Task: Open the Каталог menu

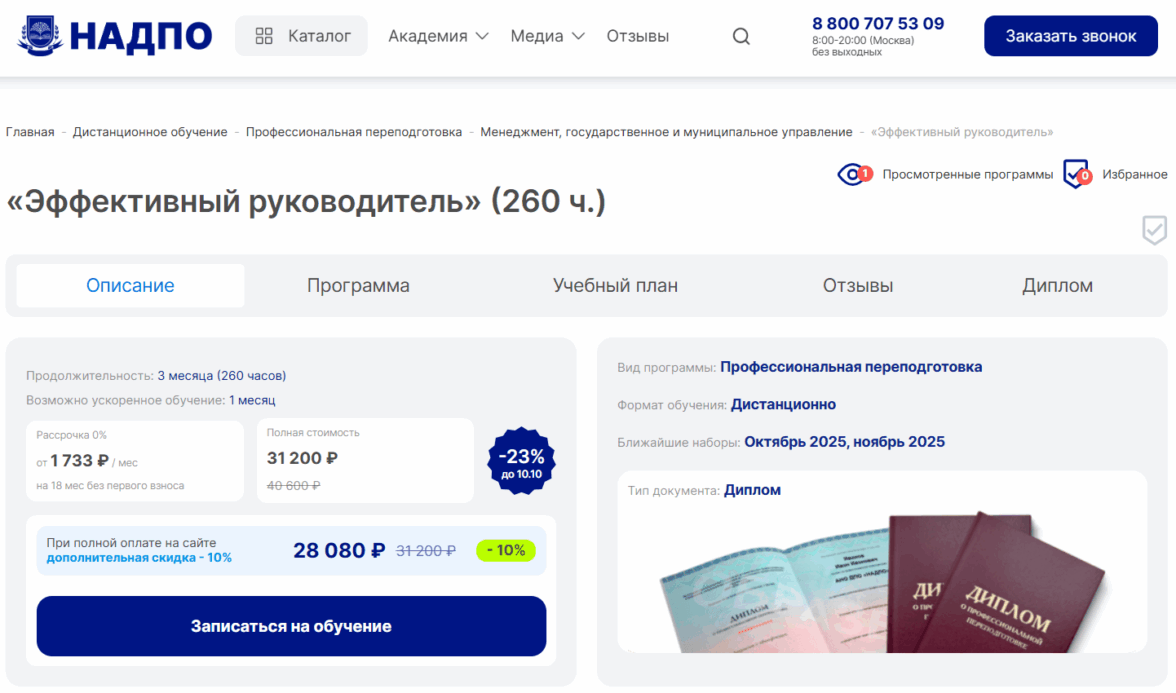Action: pos(302,36)
